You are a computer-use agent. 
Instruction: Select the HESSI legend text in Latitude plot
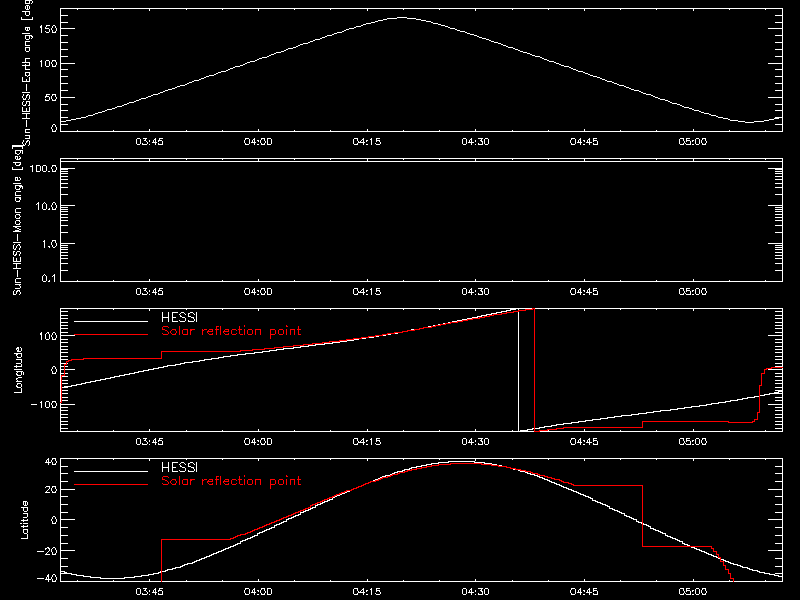pos(179,467)
